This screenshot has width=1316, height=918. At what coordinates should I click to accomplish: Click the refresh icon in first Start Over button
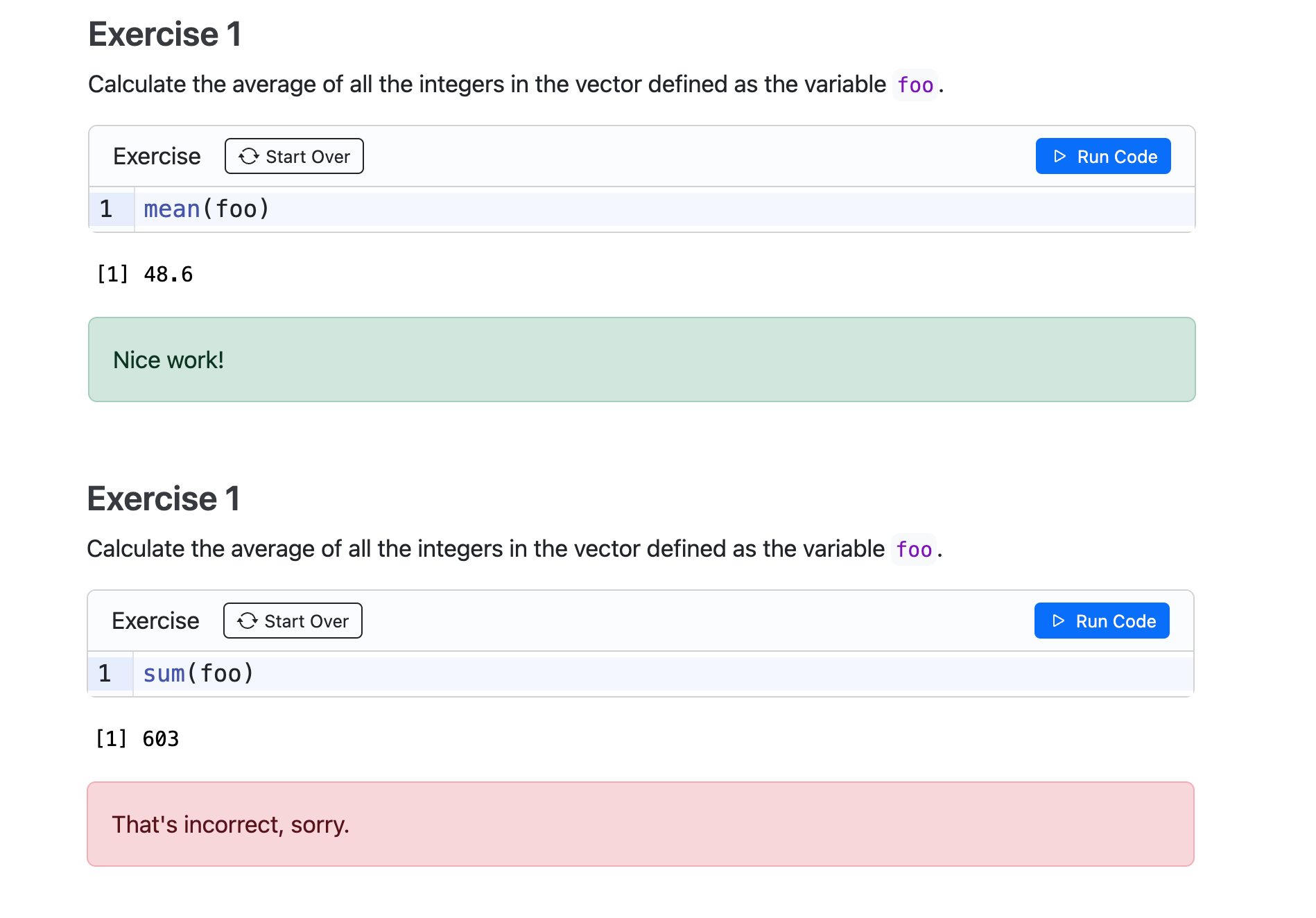click(x=250, y=156)
